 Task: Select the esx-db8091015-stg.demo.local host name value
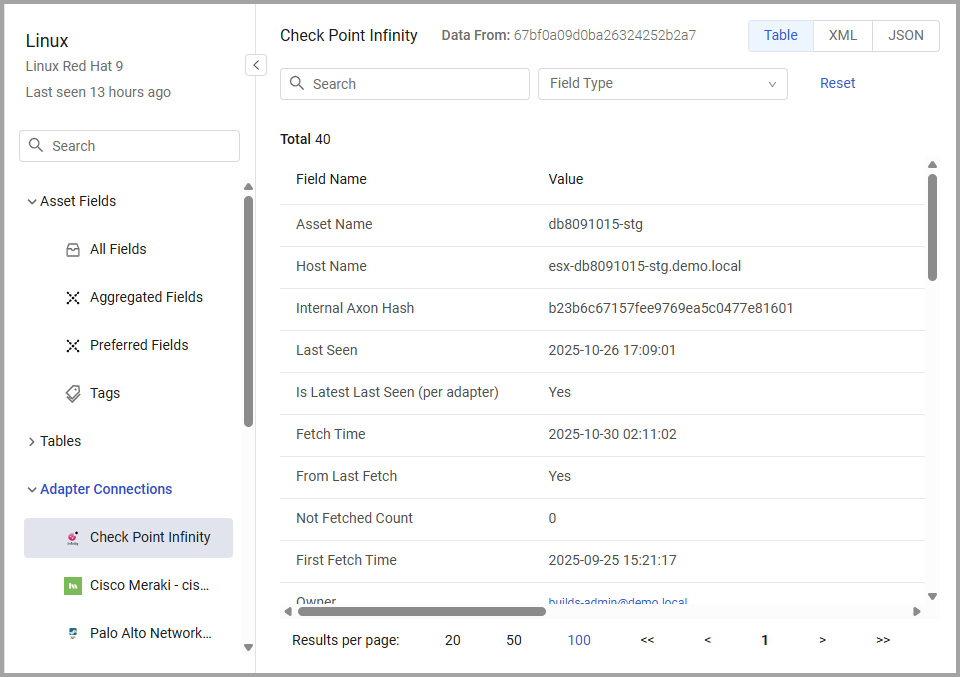[644, 266]
